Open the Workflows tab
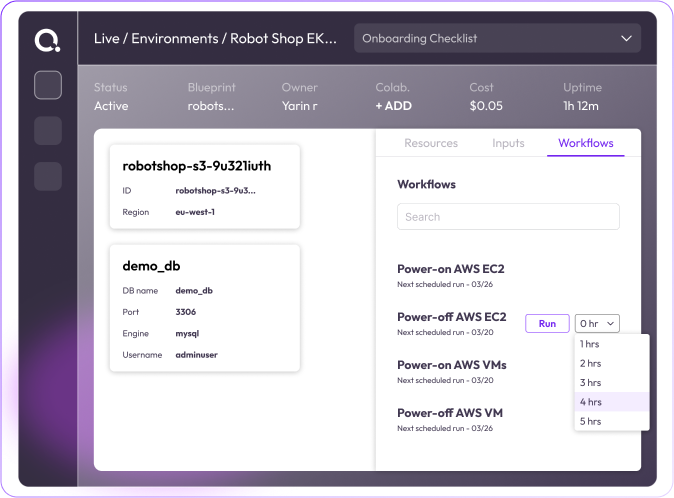The height and width of the screenshot is (498, 674). [585, 143]
